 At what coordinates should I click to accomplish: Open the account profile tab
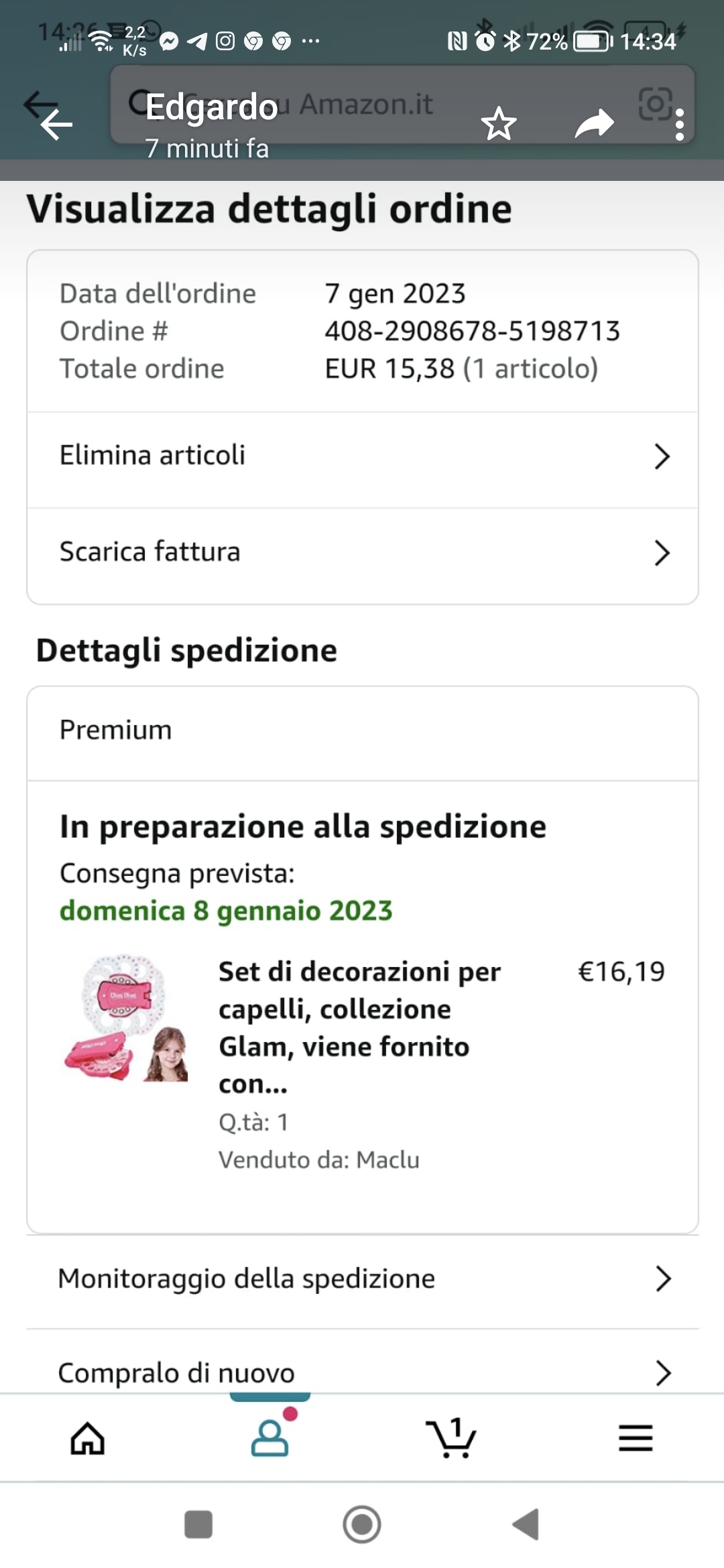click(270, 1438)
